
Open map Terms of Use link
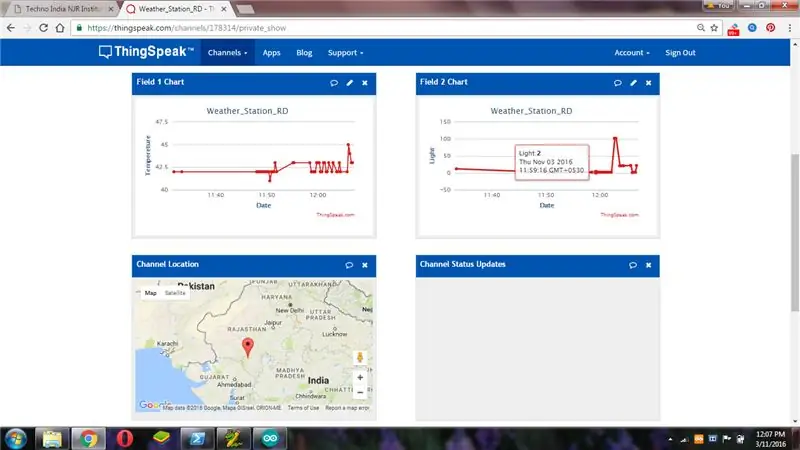303,408
